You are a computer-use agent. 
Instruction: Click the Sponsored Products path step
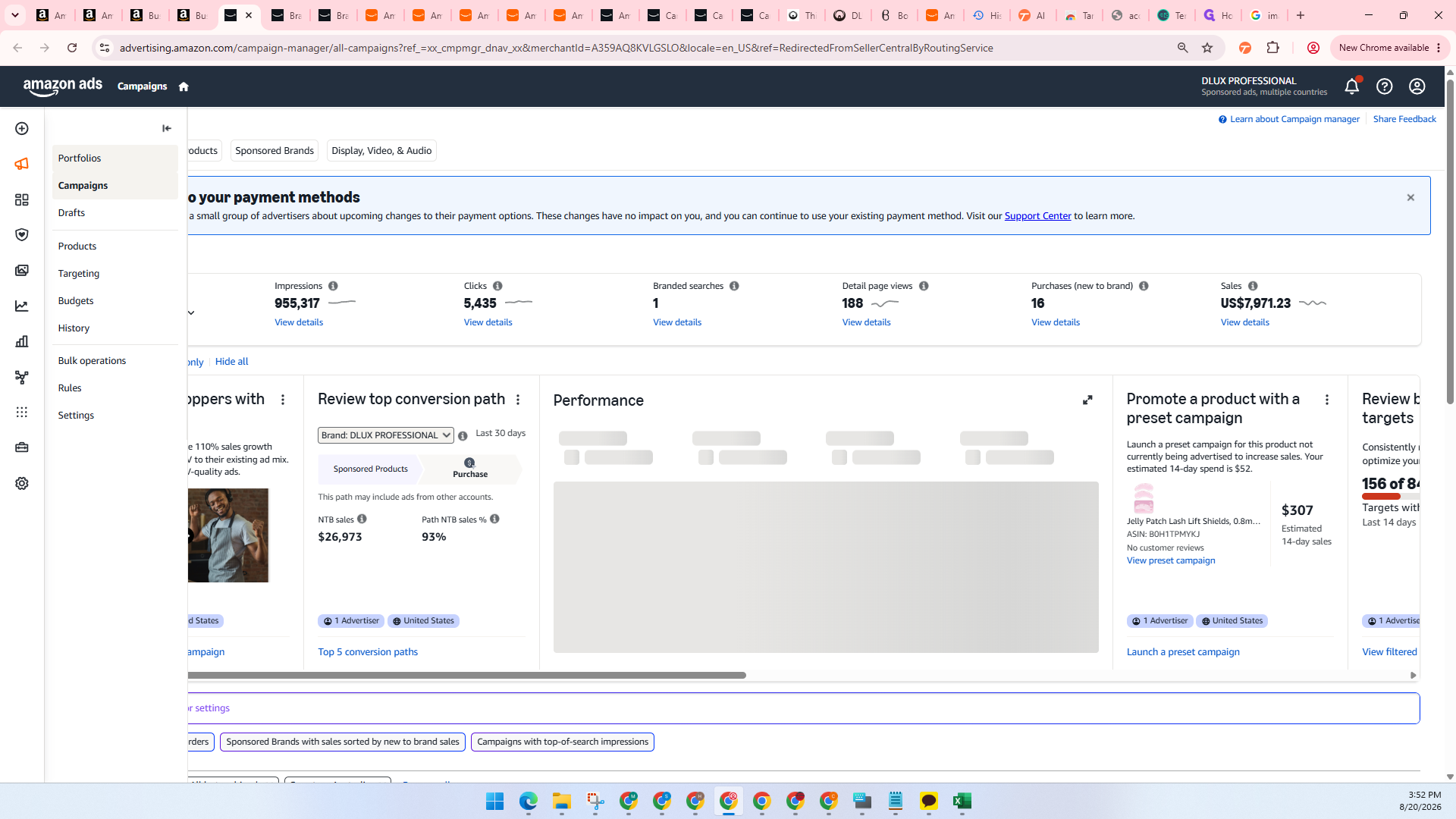tap(371, 469)
